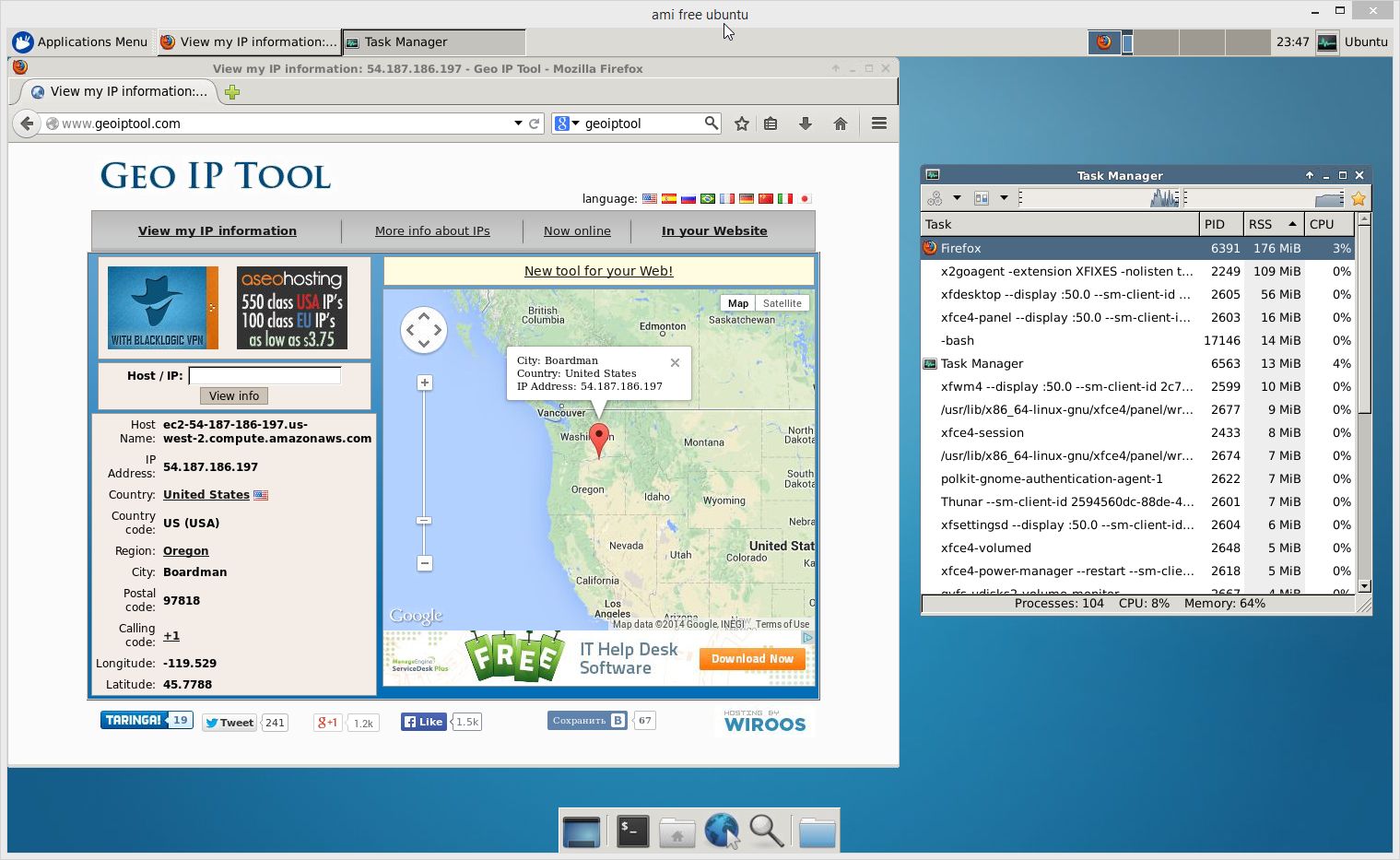
Task: Switch language with the Chinese flag
Action: click(x=766, y=198)
